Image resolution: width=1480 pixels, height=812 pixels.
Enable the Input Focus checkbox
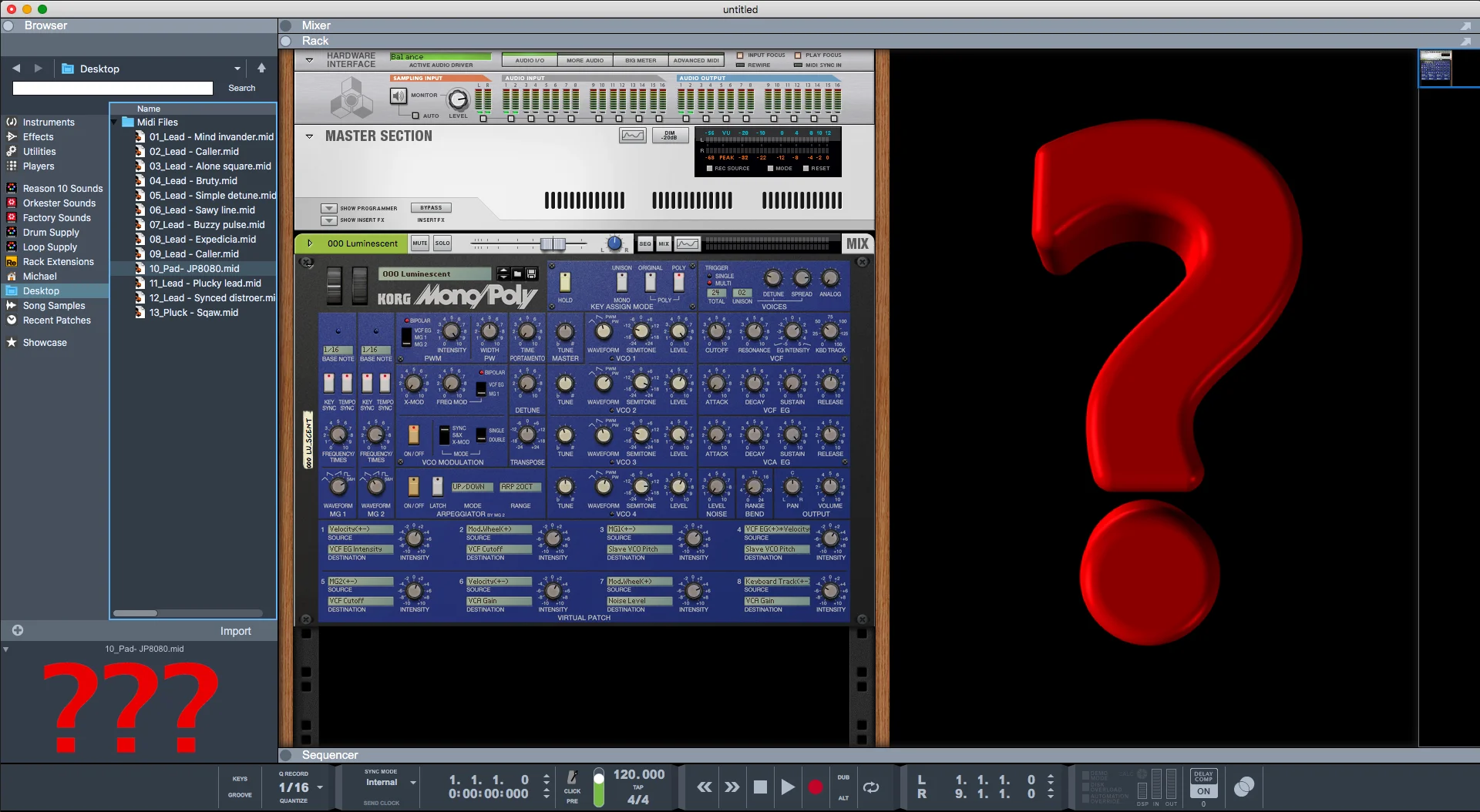(740, 55)
